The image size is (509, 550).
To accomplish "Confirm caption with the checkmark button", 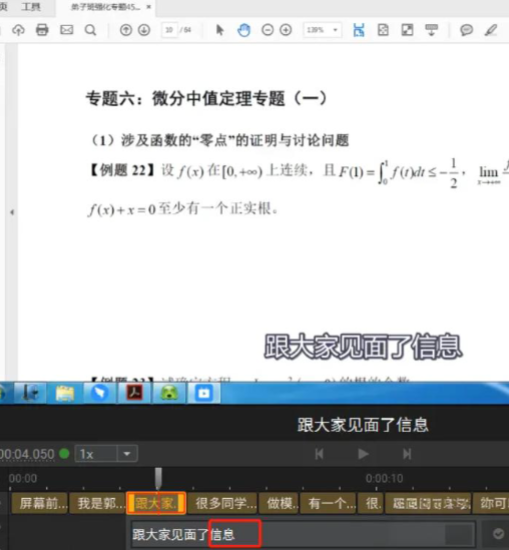I will (x=498, y=534).
